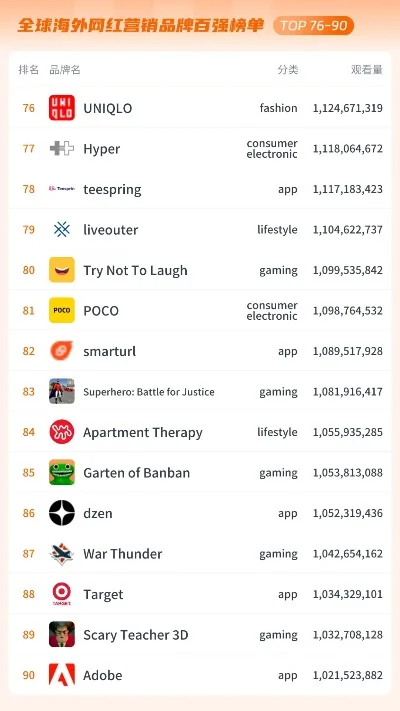Select the teespring brand name

tap(112, 190)
